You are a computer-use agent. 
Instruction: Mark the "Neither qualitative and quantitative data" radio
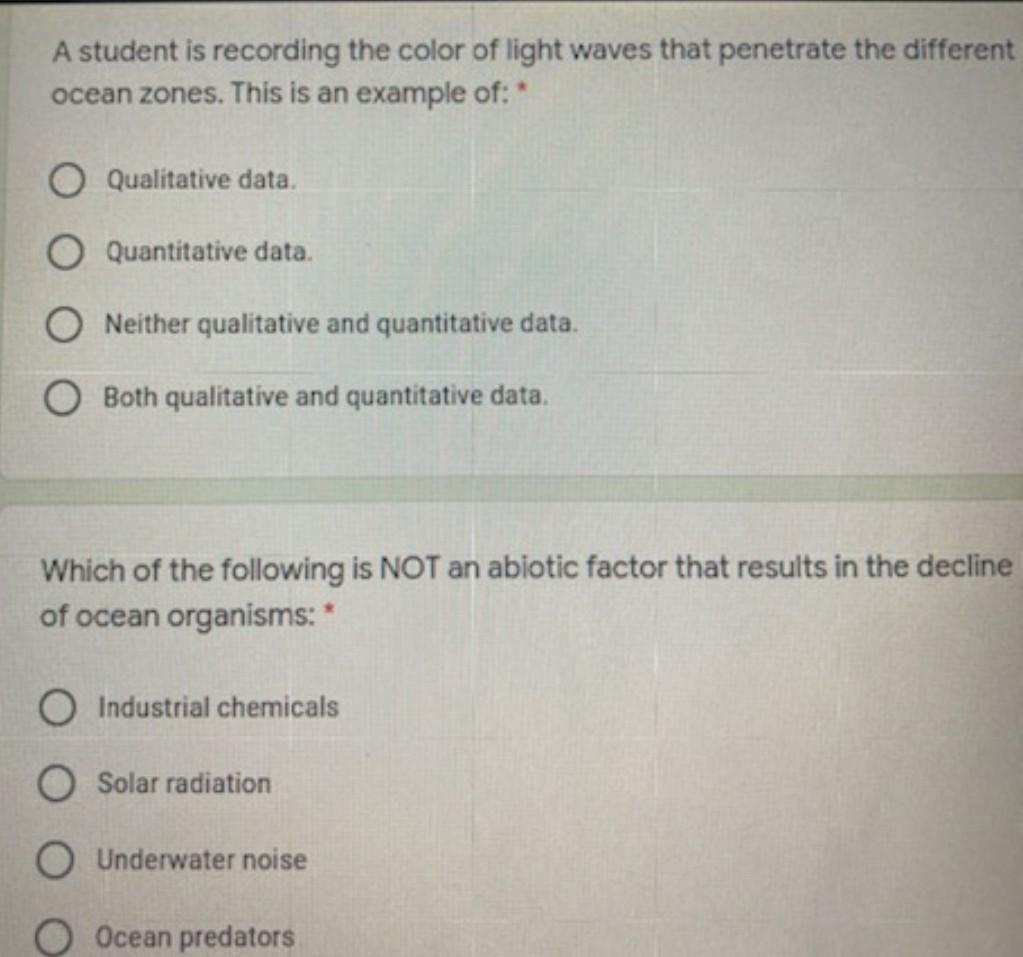[63, 326]
